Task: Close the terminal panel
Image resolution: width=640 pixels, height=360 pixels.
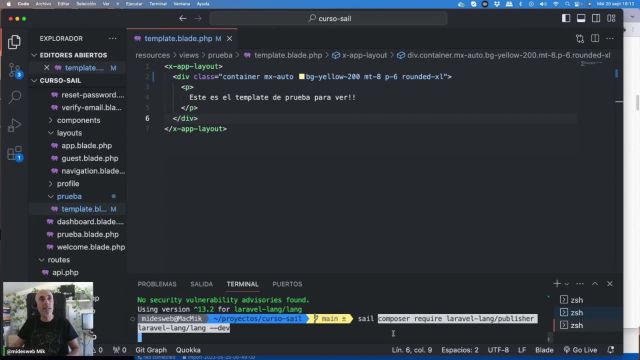Action: pyautogui.click(x=610, y=284)
